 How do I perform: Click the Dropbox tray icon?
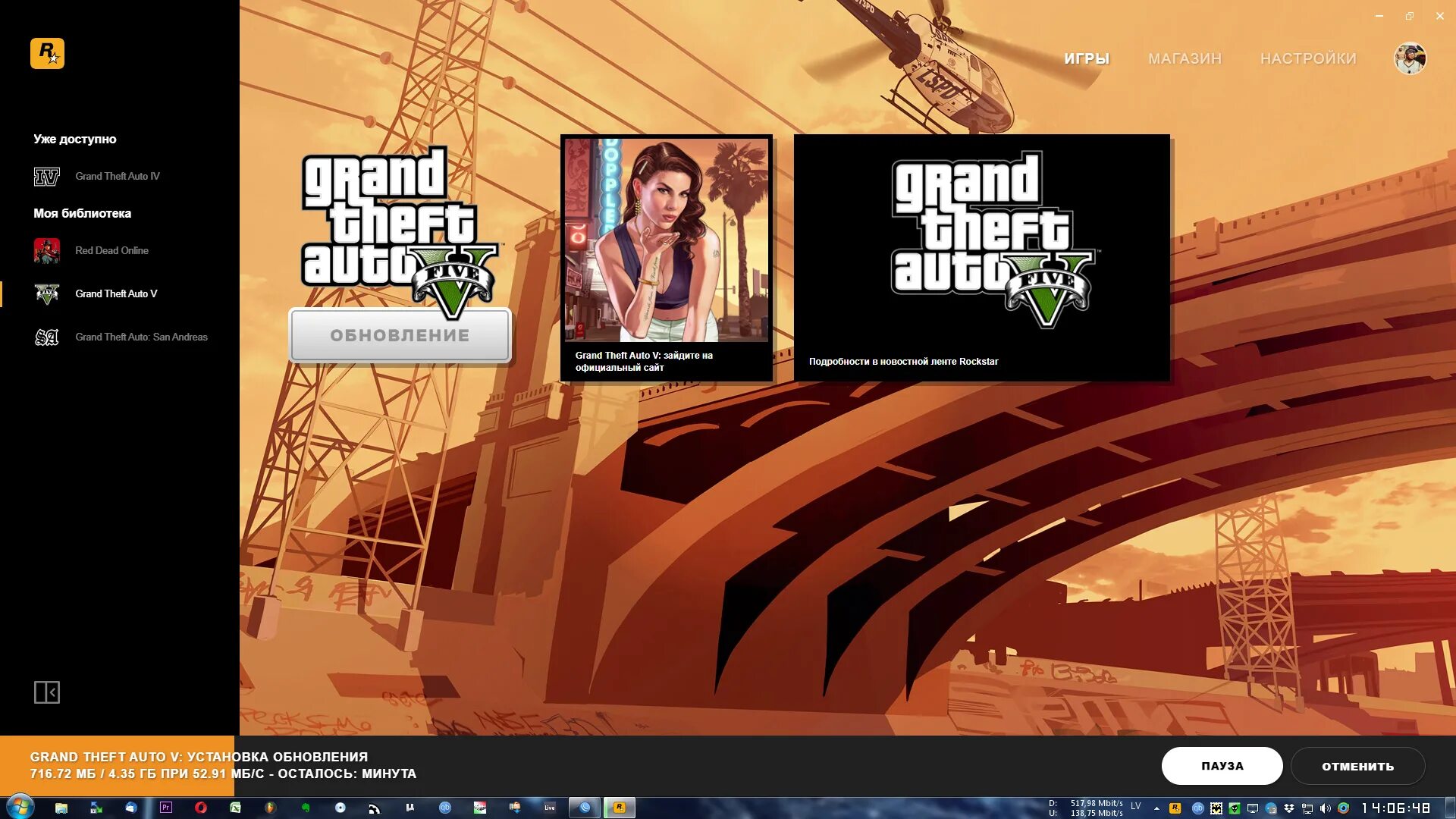pos(1289,808)
